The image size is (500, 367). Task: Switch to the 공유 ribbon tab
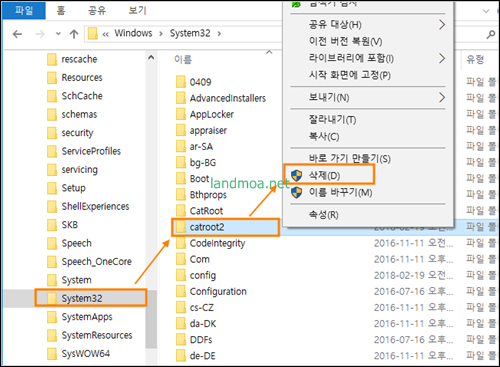click(97, 10)
